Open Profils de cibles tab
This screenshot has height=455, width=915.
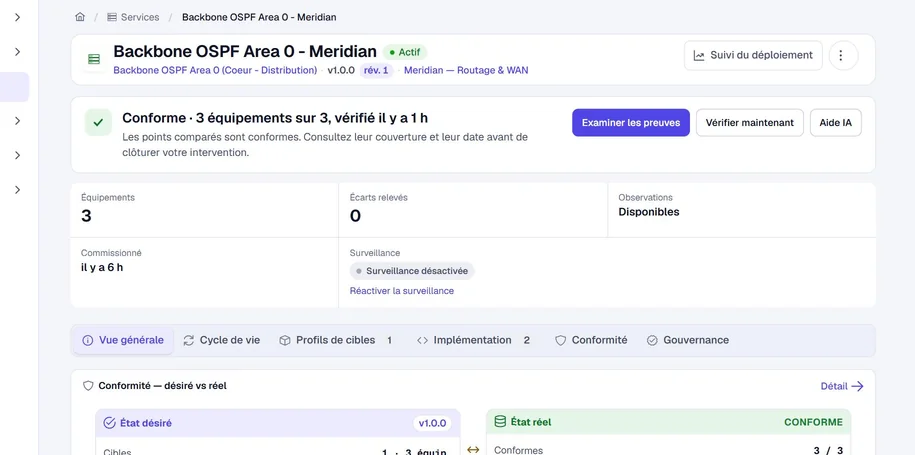[x=336, y=340]
